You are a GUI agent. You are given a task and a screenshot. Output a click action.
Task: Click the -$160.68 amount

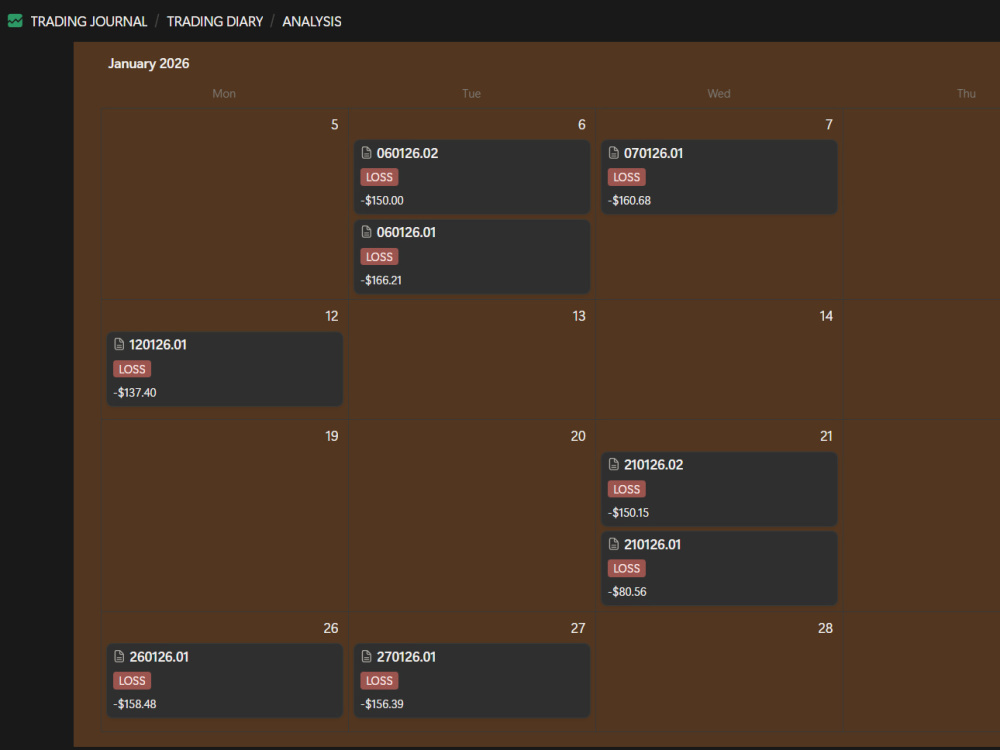tap(629, 200)
